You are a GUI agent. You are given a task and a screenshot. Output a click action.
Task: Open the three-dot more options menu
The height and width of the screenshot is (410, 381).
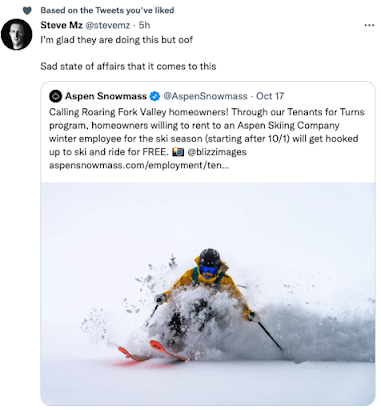click(x=369, y=25)
